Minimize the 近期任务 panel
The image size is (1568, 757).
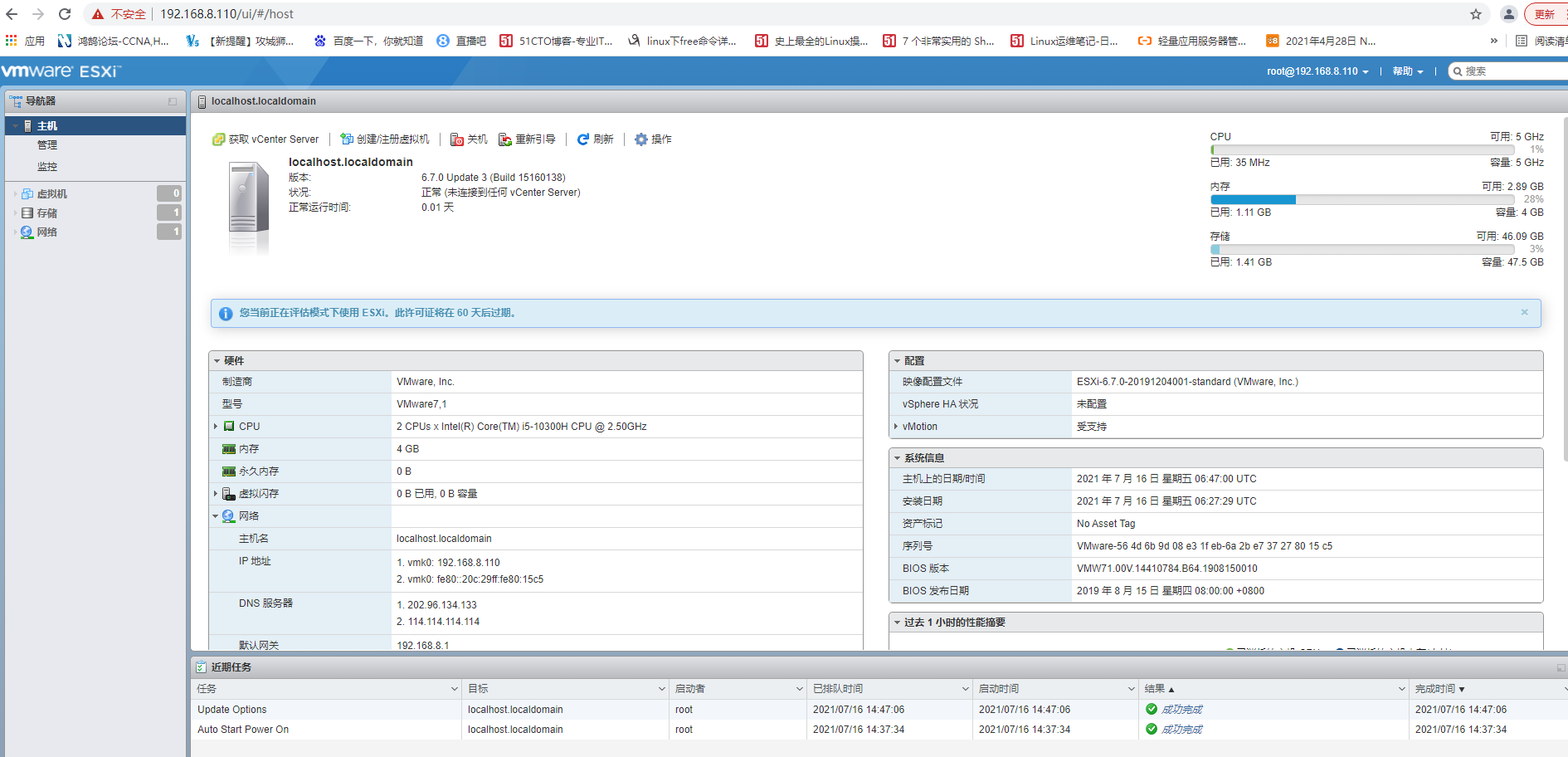[x=1561, y=667]
